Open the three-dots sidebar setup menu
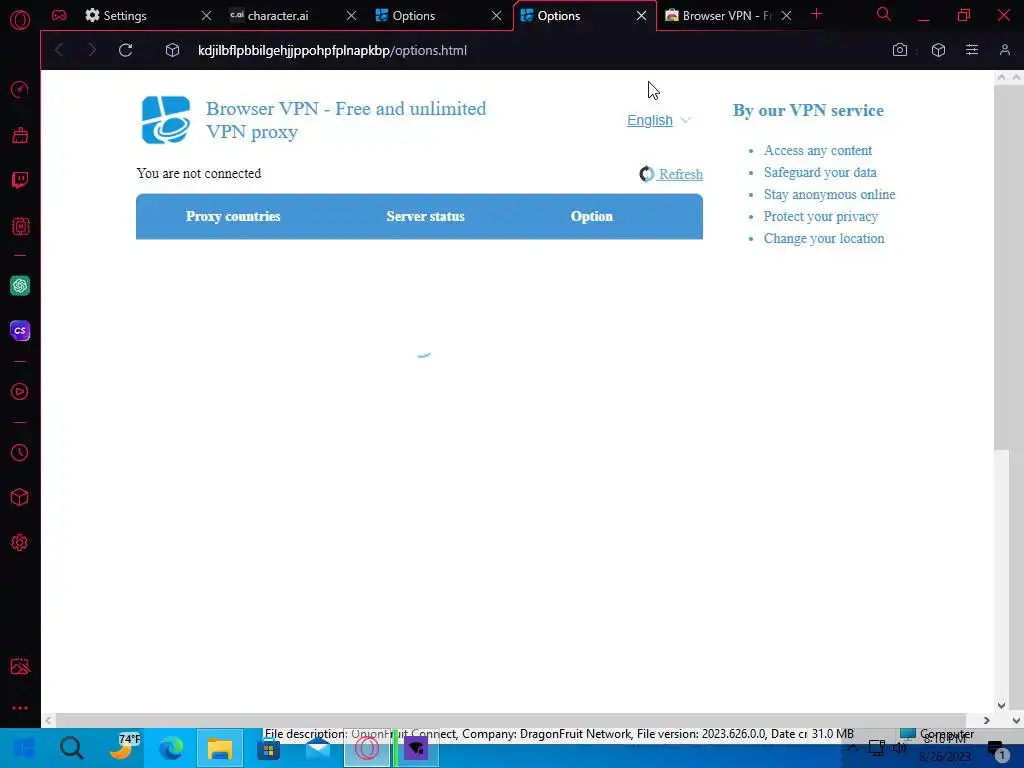This screenshot has width=1024, height=768. 20,708
